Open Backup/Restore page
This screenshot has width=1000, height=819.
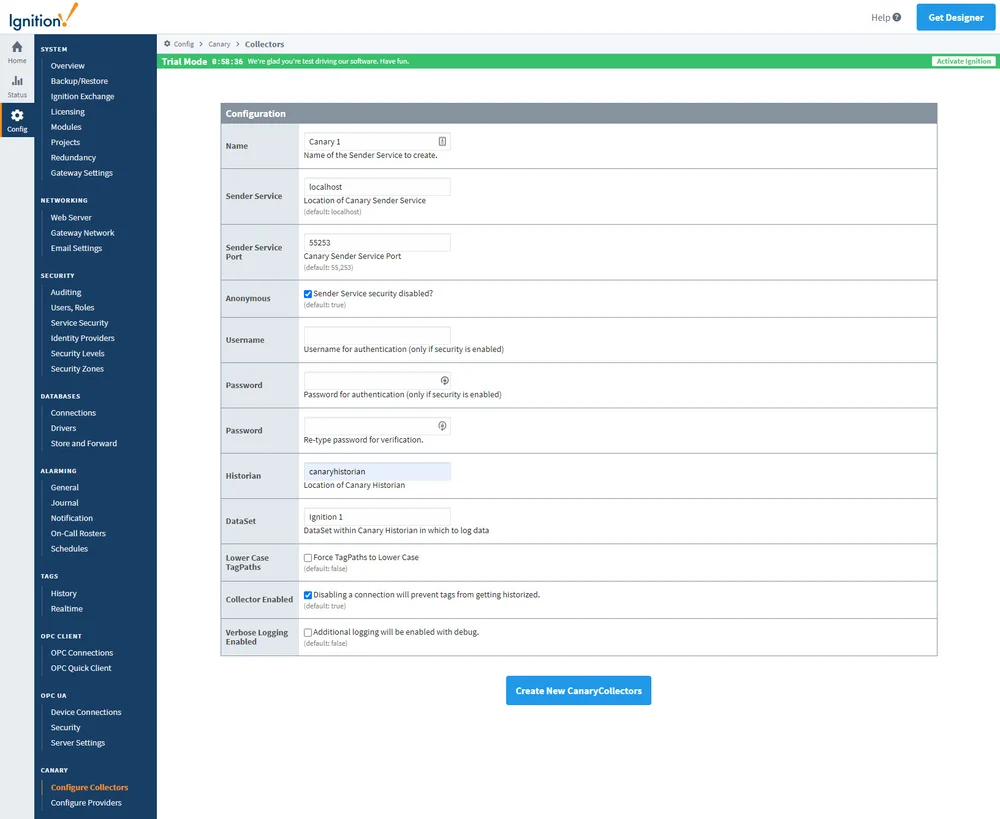(x=79, y=81)
